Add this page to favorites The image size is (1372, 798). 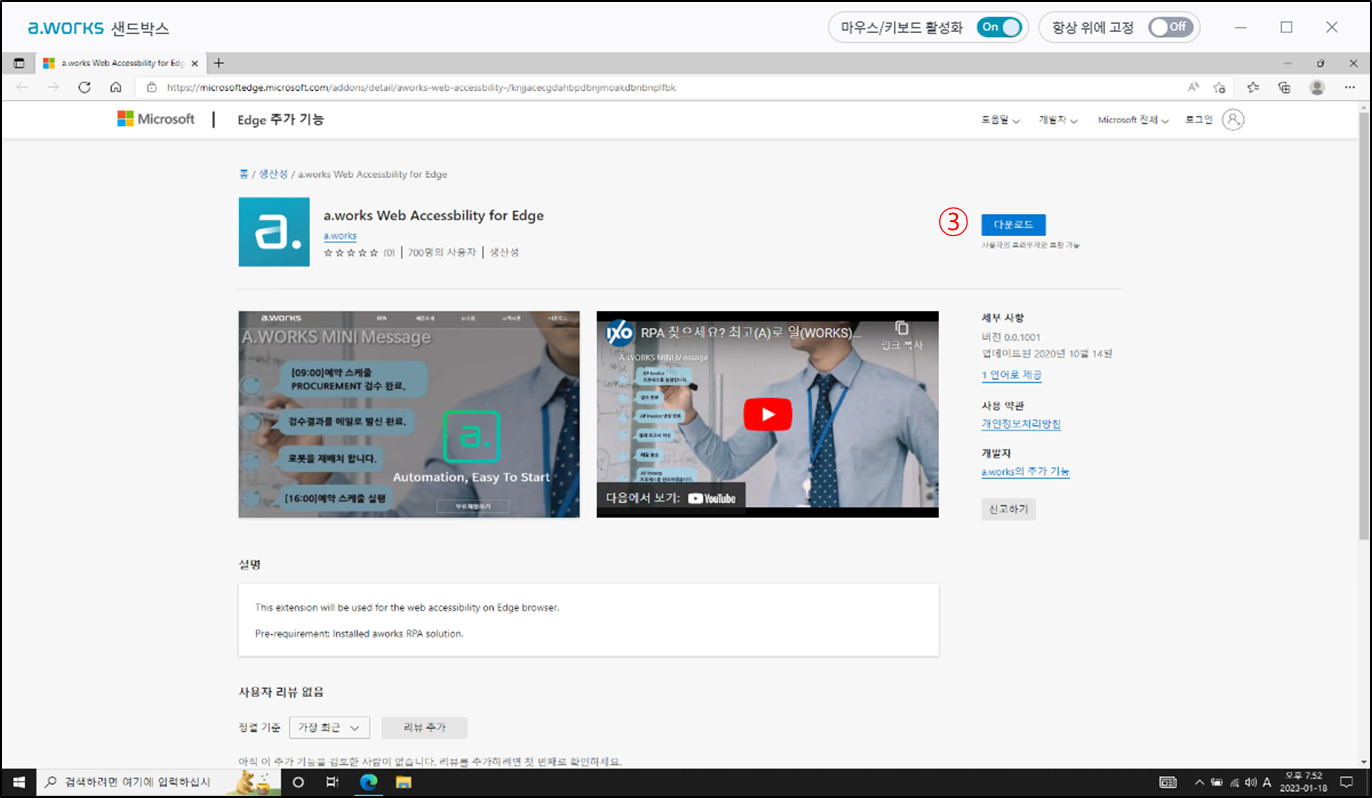click(x=1220, y=87)
